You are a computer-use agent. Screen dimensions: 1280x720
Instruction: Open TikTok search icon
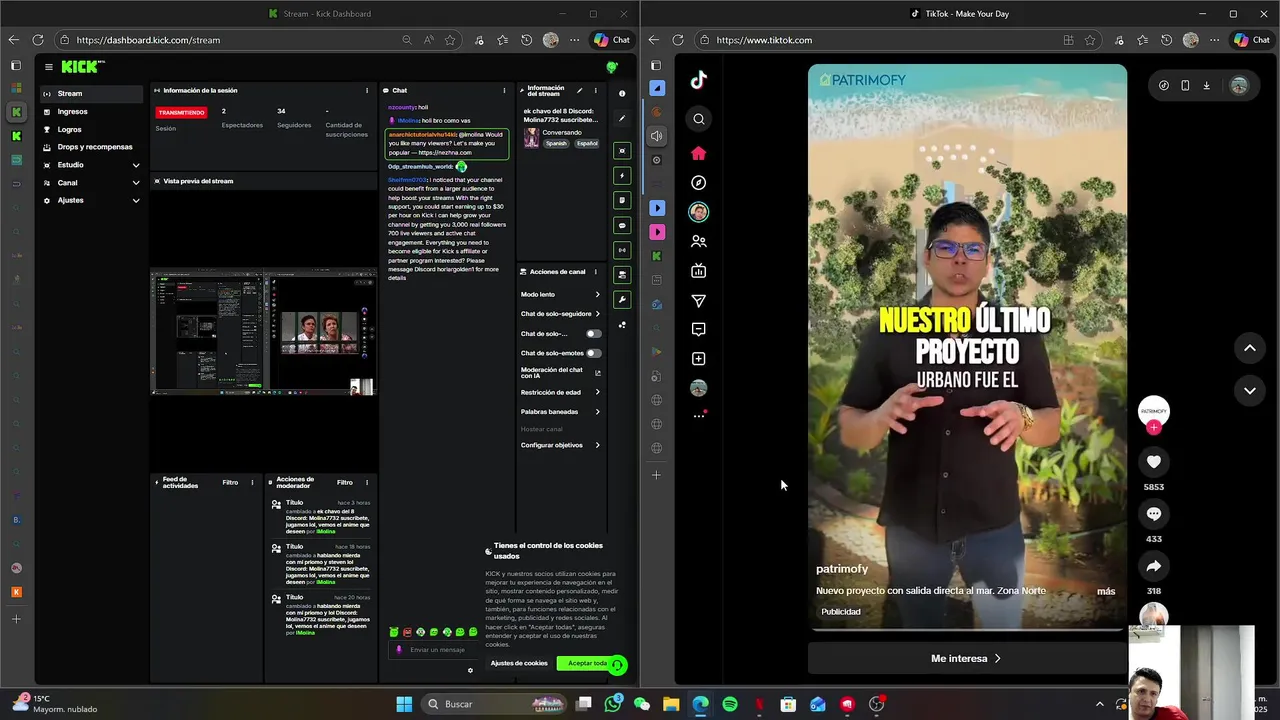pyautogui.click(x=699, y=119)
